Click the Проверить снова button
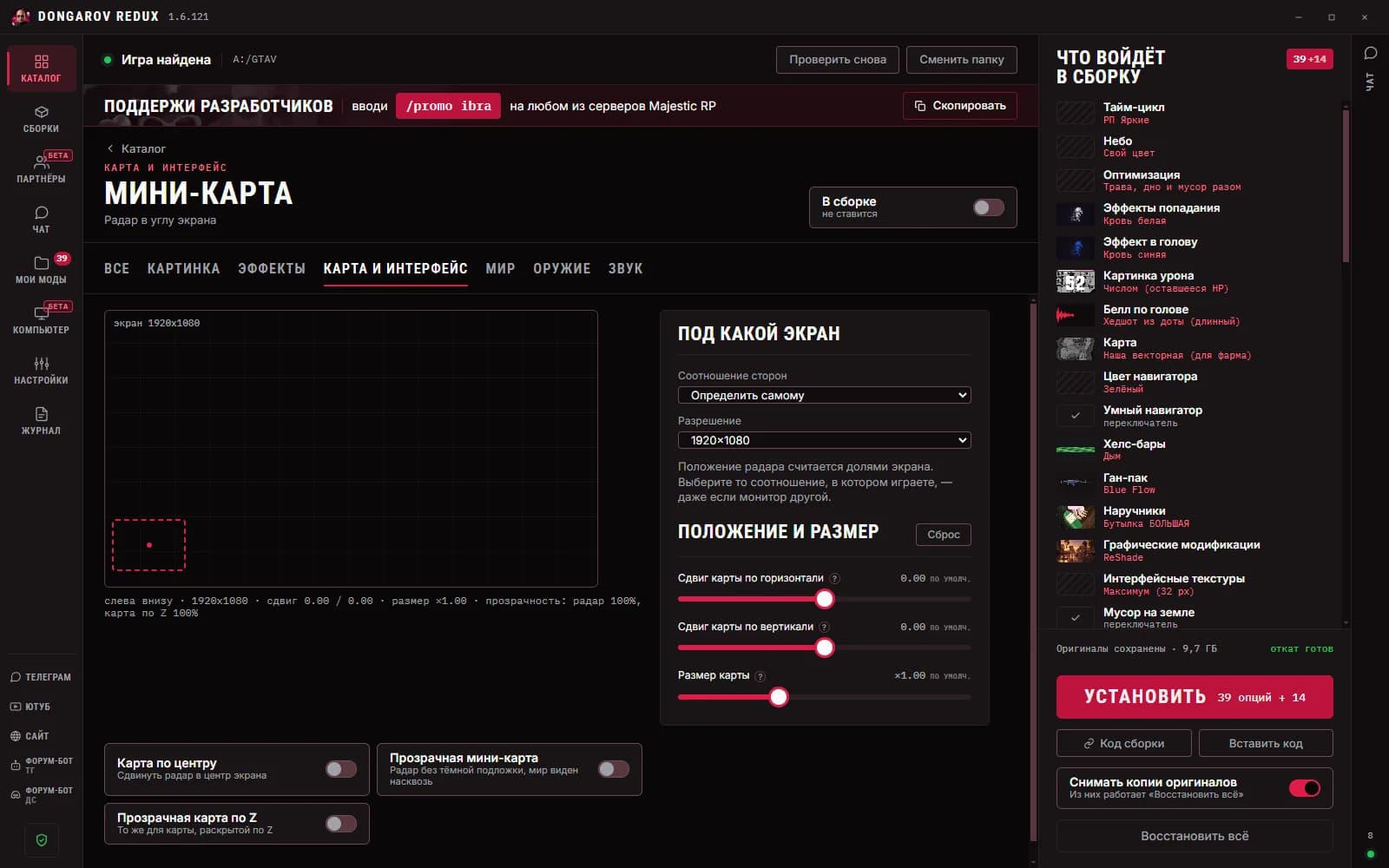 click(838, 60)
